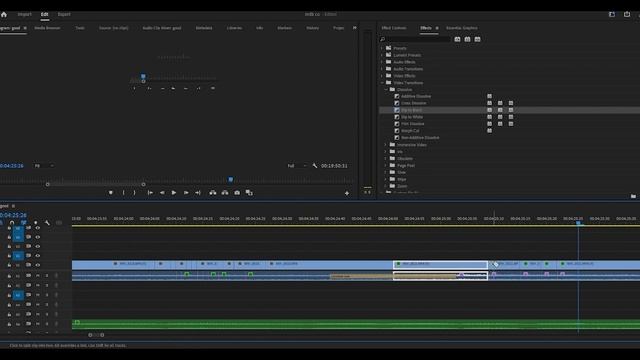Go to In point
The height and width of the screenshot is (360, 640).
pyautogui.click(x=150, y=193)
